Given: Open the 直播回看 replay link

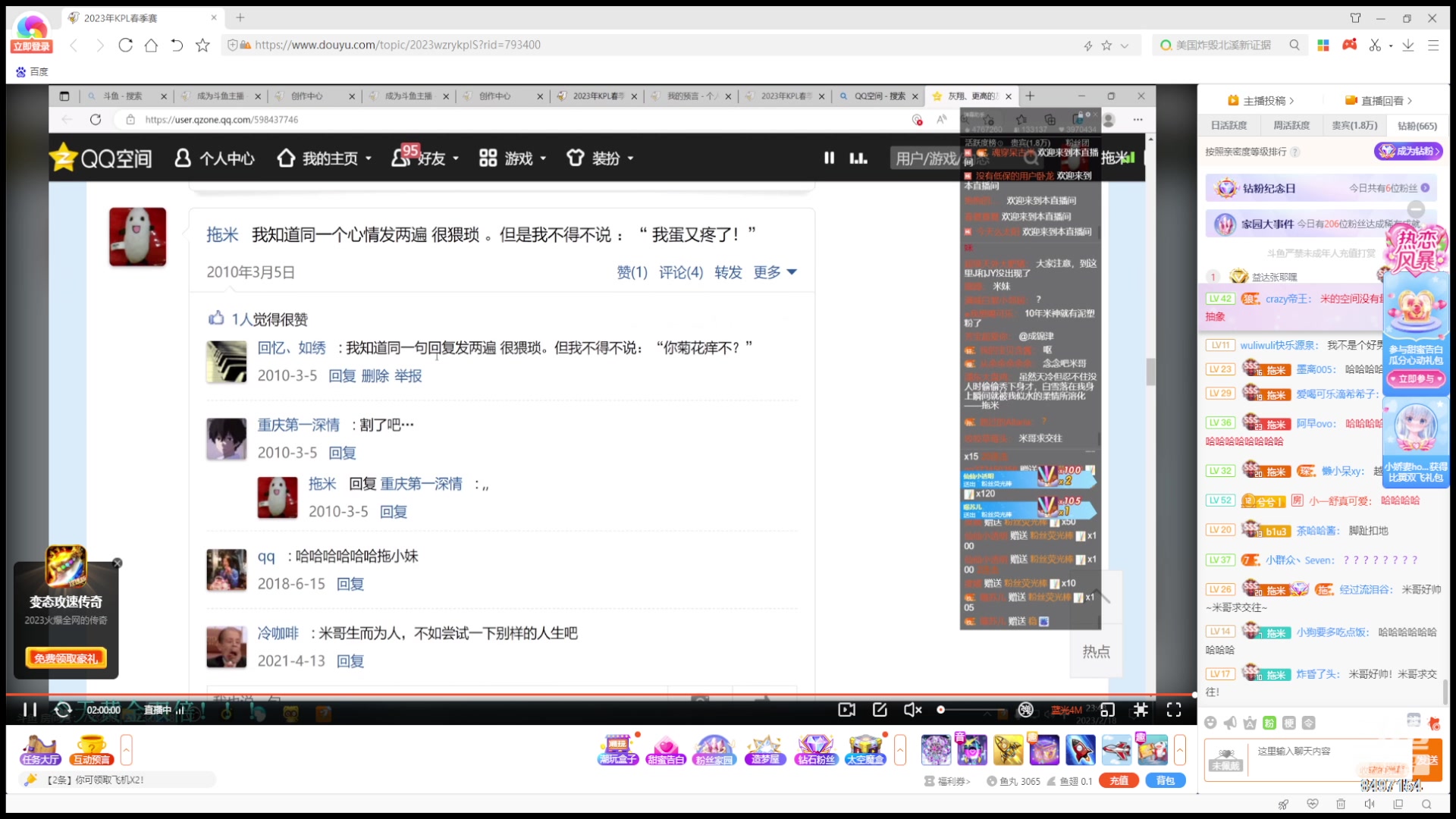Looking at the screenshot, I should click(x=1379, y=100).
